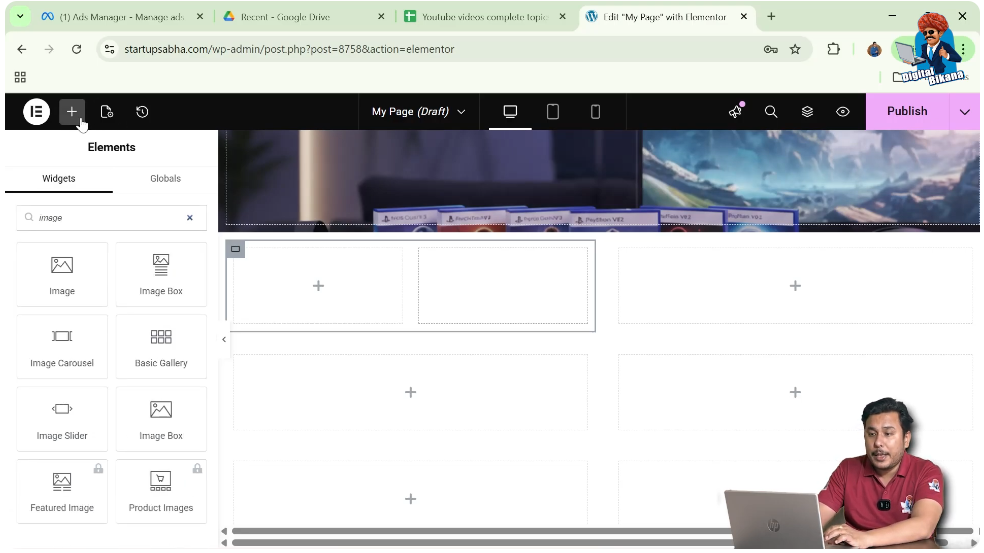Open the apps grid shortcut icon
This screenshot has height=553, width=984.
coord(20,77)
